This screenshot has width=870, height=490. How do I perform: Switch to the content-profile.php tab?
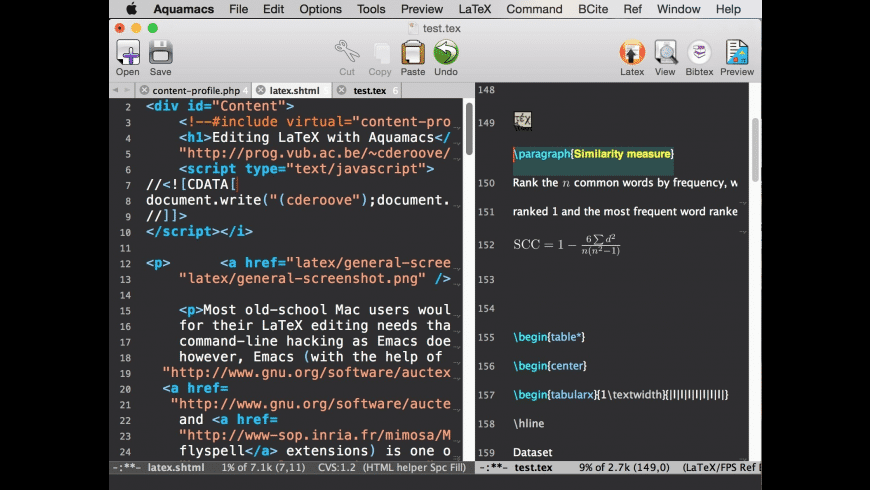click(x=196, y=91)
